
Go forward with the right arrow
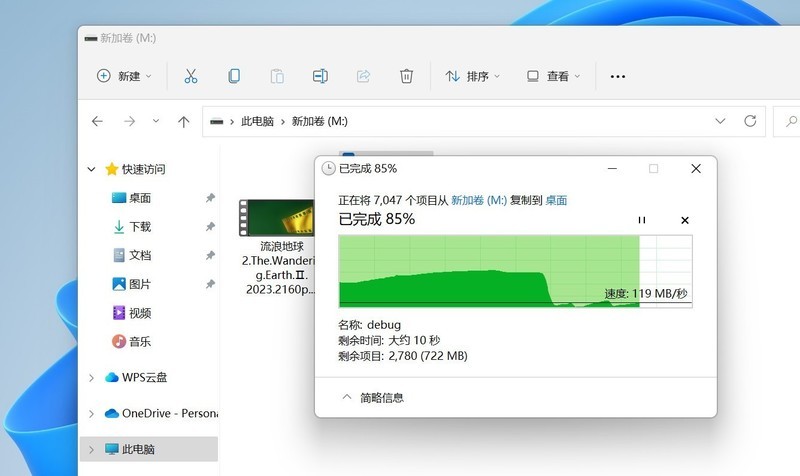pos(130,121)
